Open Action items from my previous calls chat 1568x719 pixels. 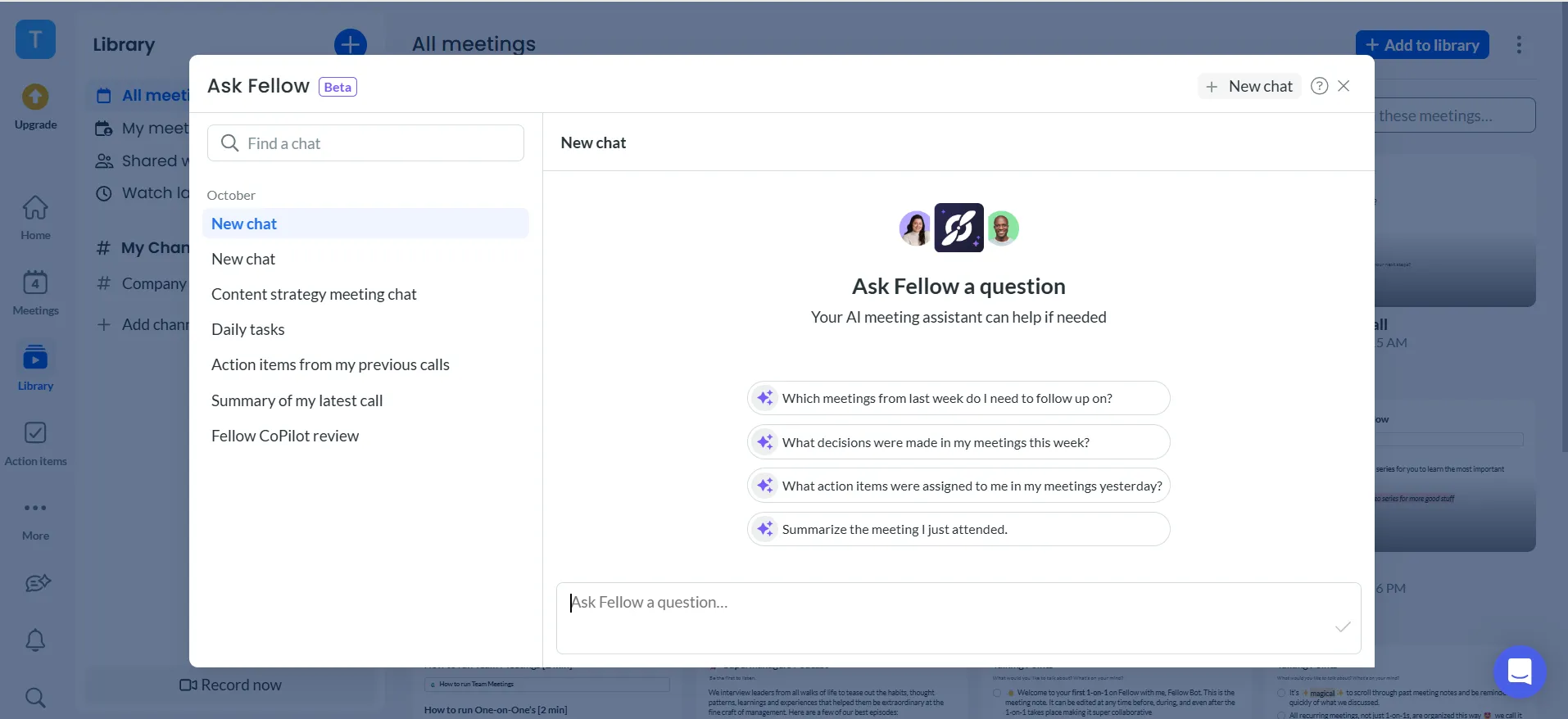coord(365,364)
